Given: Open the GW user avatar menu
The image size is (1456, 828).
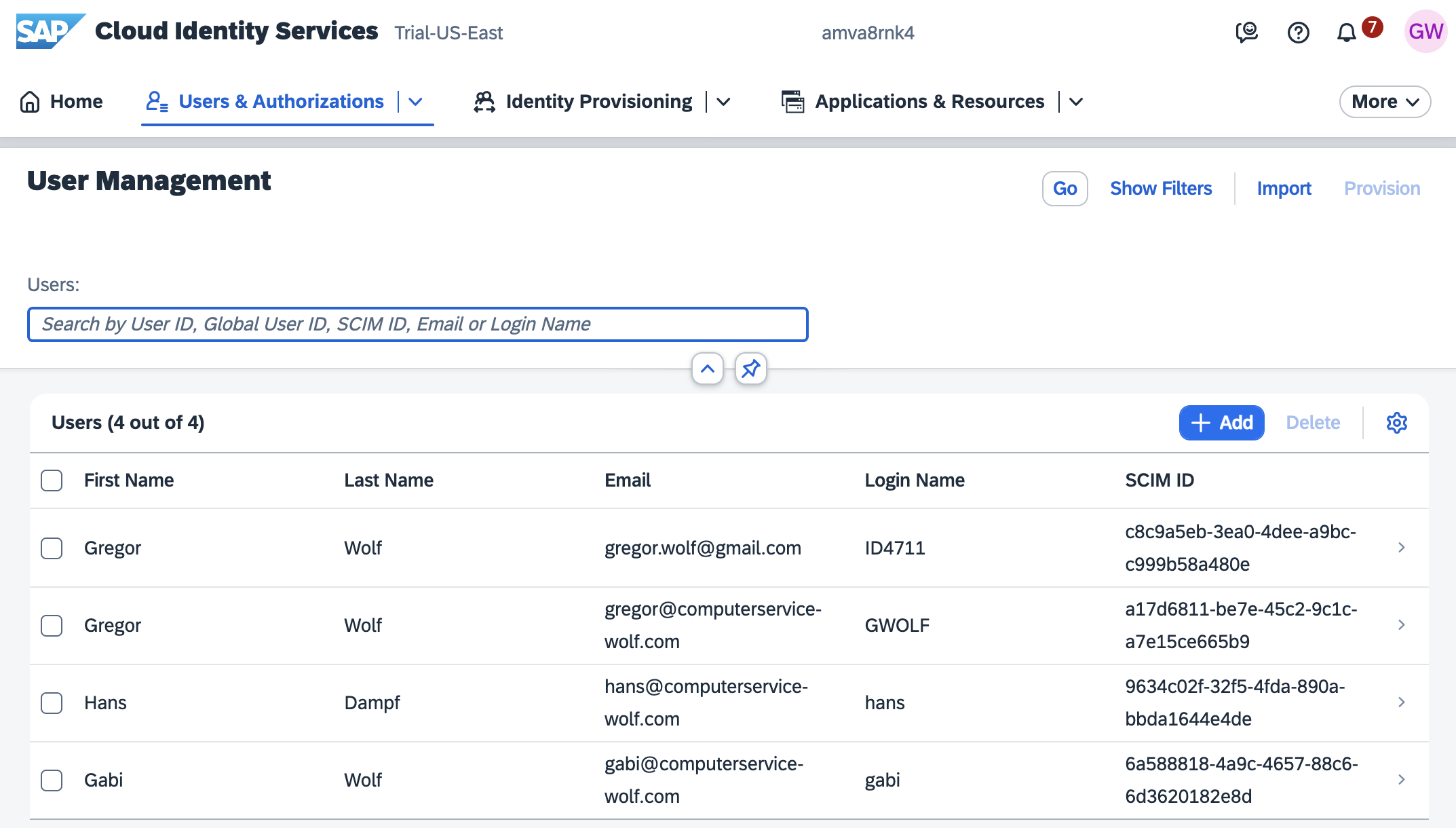Looking at the screenshot, I should tap(1425, 31).
